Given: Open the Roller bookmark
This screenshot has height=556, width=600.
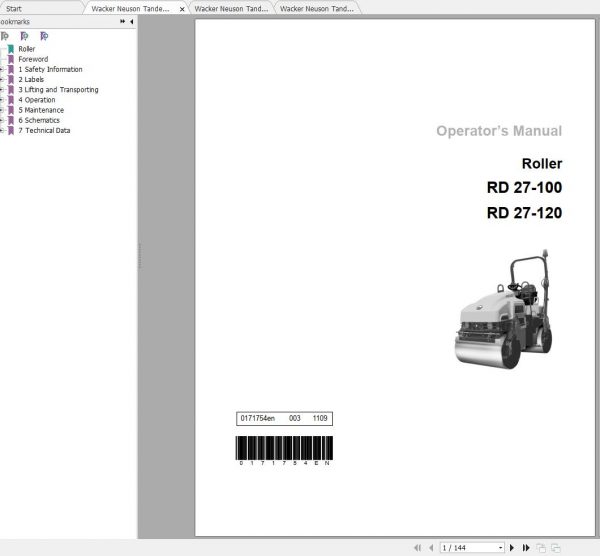Looking at the screenshot, I should [27, 49].
